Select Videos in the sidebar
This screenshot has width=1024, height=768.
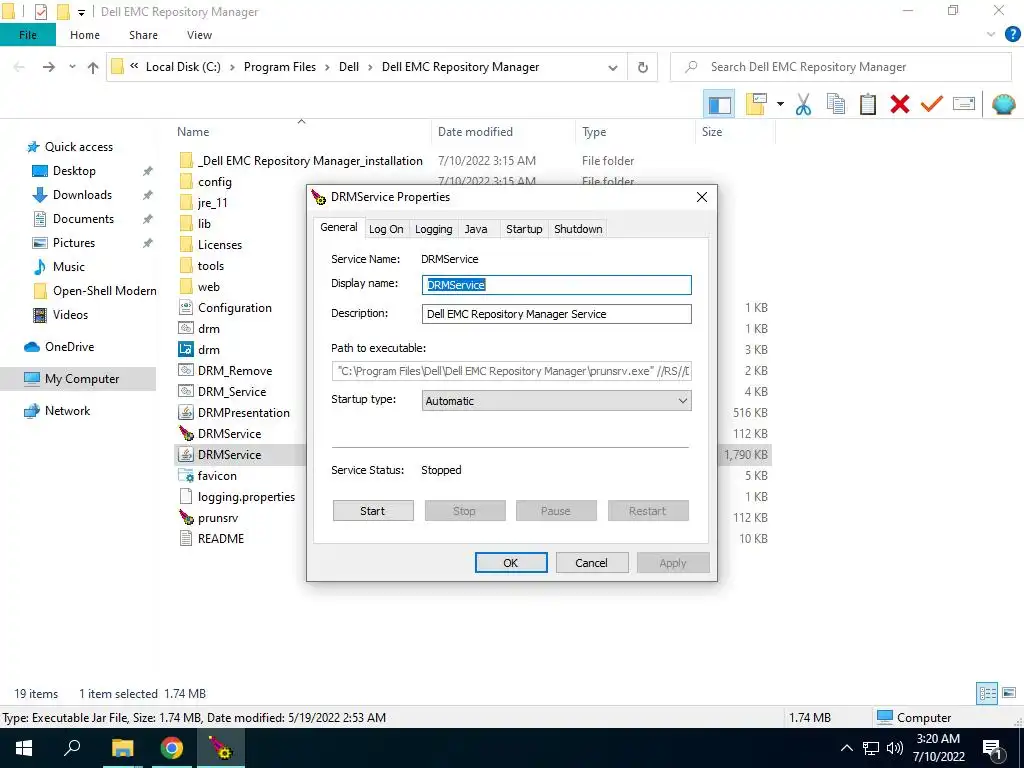pyautogui.click(x=70, y=315)
